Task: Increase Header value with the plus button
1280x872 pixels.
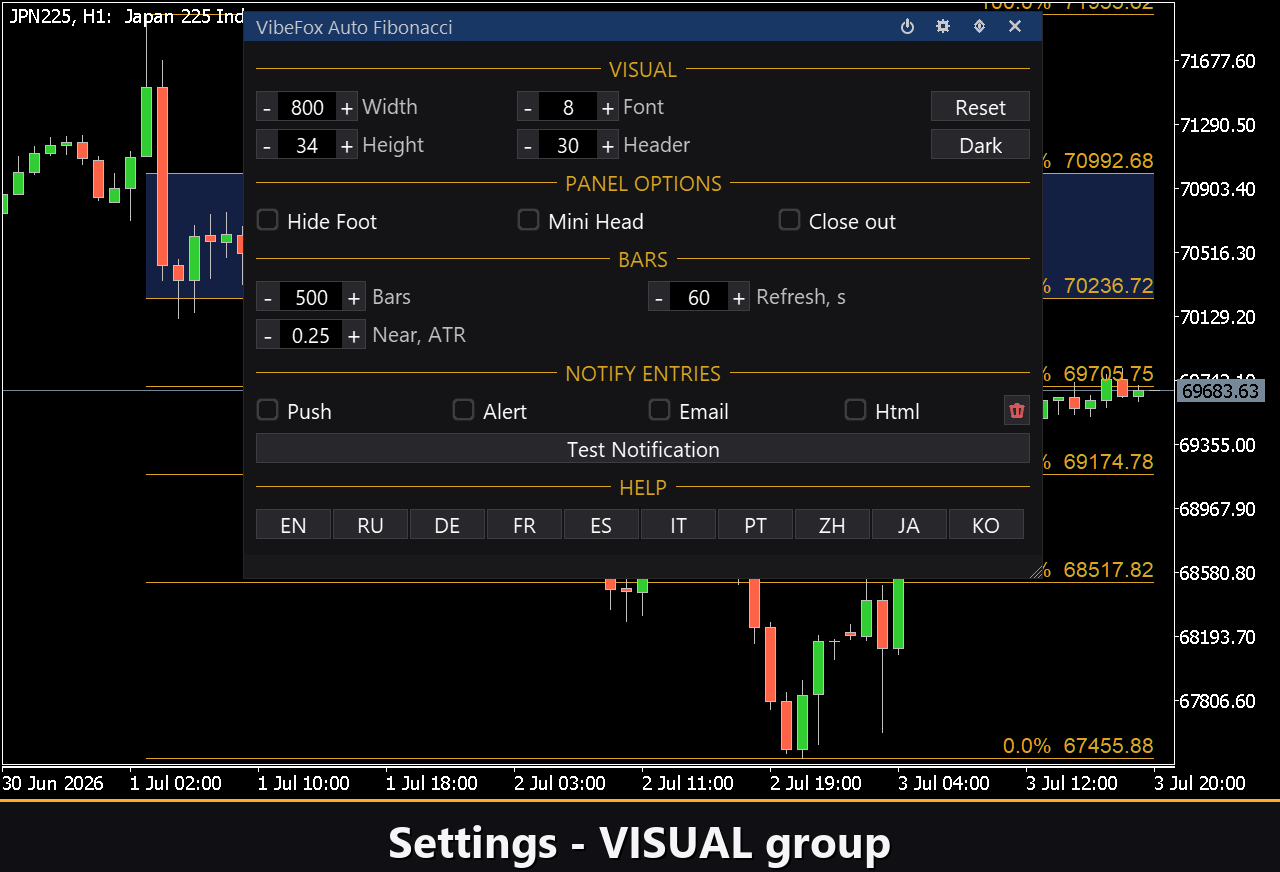Action: pyautogui.click(x=607, y=145)
